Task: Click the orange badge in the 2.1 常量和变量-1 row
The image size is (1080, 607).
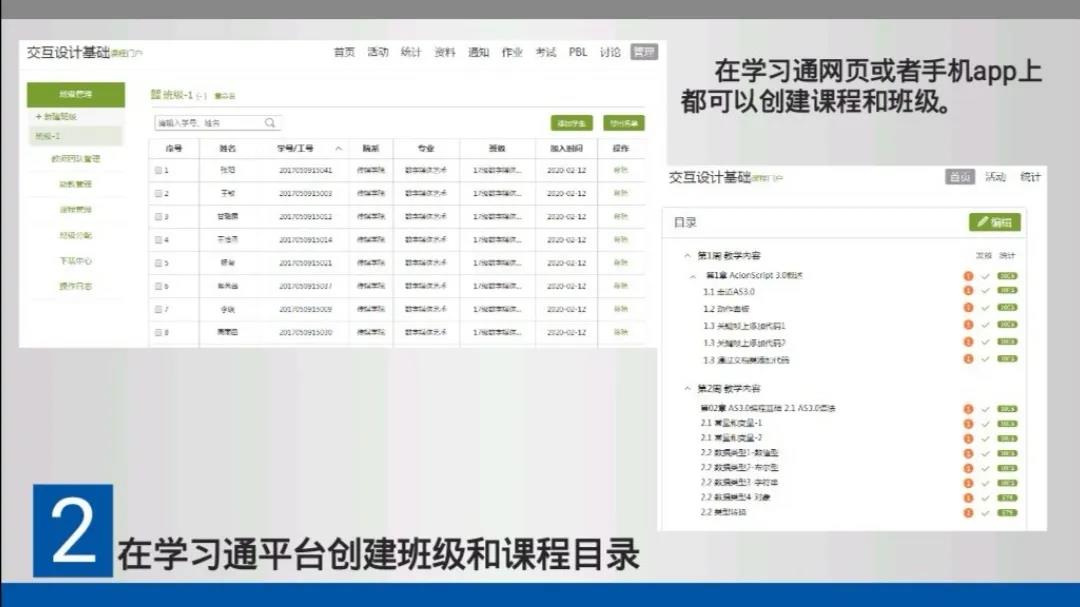Action: point(968,424)
